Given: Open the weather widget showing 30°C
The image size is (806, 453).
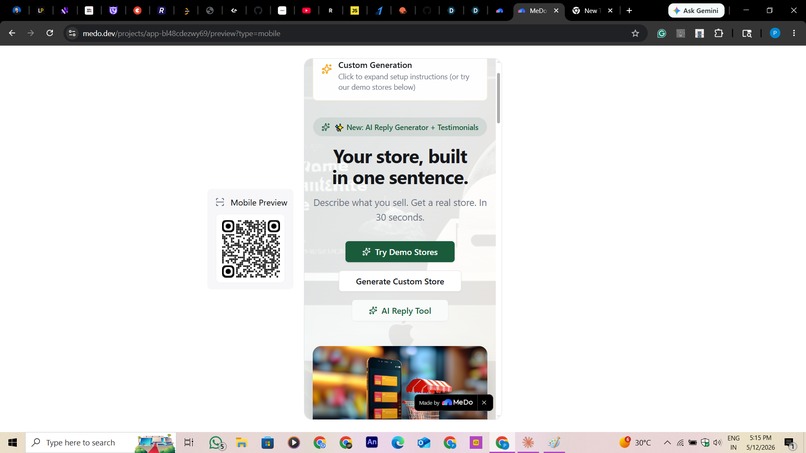Looking at the screenshot, I should click(x=635, y=442).
